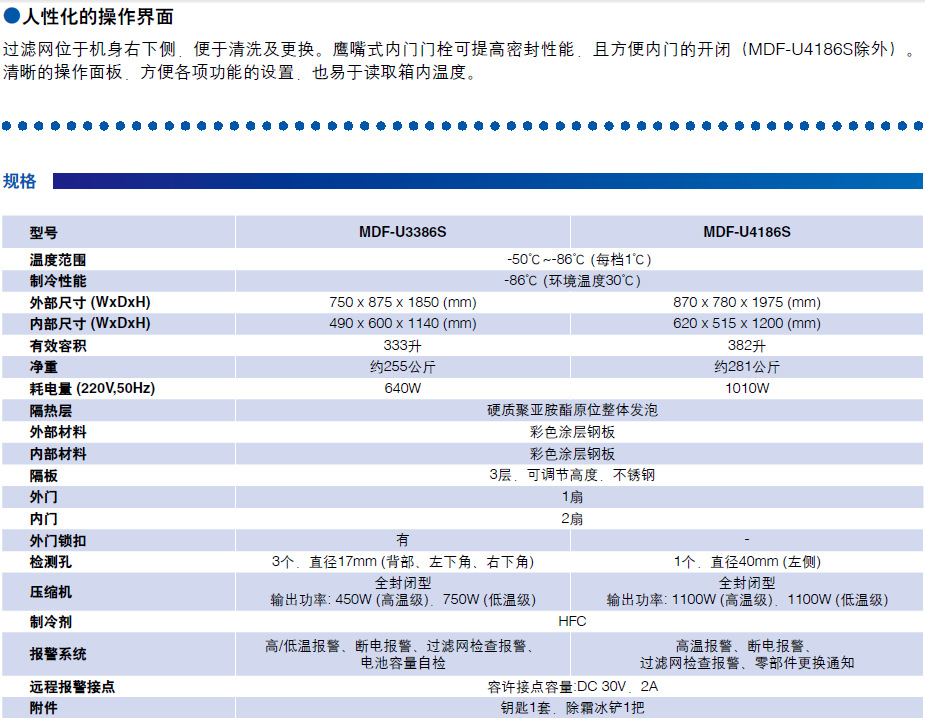The height and width of the screenshot is (718, 925).
Task: Click '输出功率: 450W (高温级), 750W (低温级)'
Action: pos(403,600)
